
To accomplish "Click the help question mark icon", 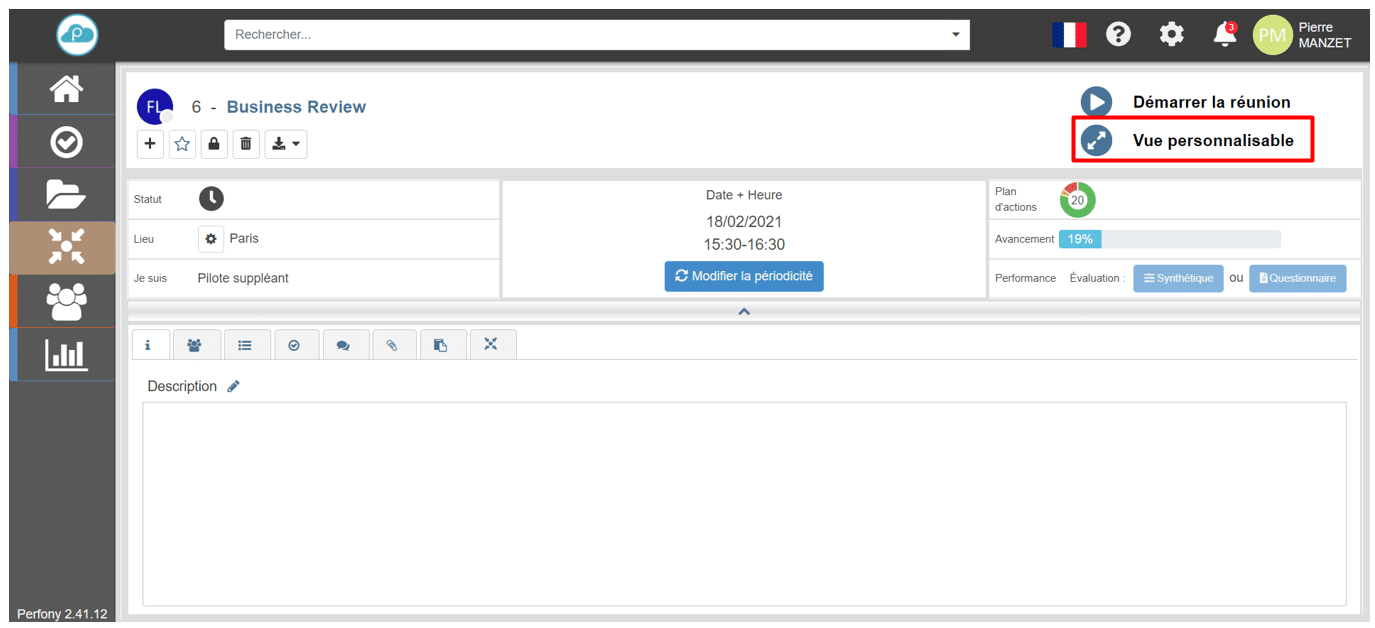I will [x=1118, y=35].
